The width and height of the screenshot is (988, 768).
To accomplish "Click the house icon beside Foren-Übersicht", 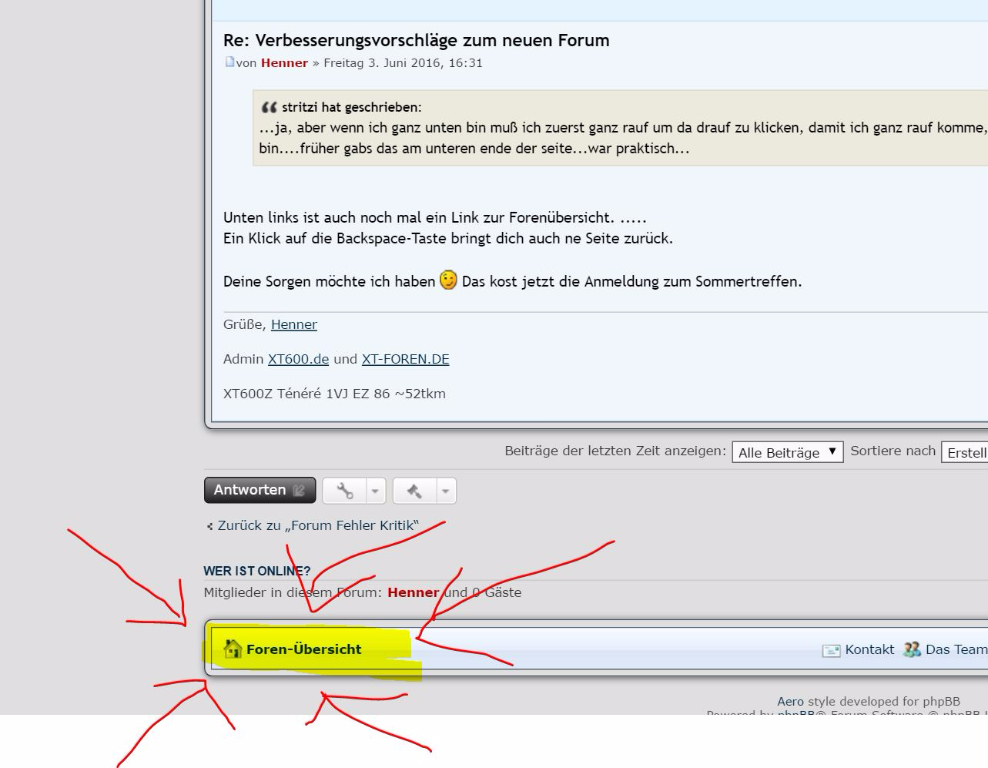I will coord(234,649).
